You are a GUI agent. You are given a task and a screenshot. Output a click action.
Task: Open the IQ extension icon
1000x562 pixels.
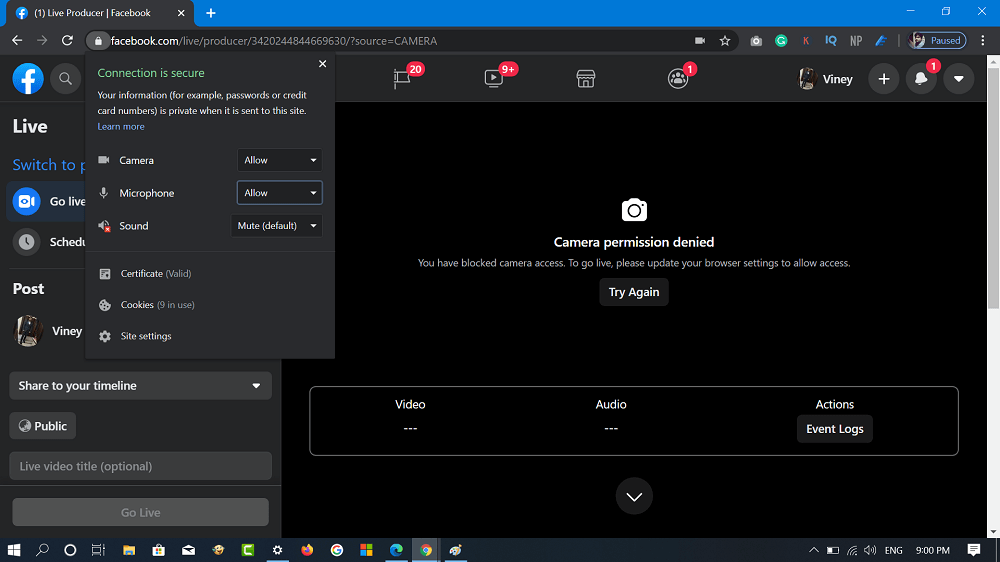[830, 41]
